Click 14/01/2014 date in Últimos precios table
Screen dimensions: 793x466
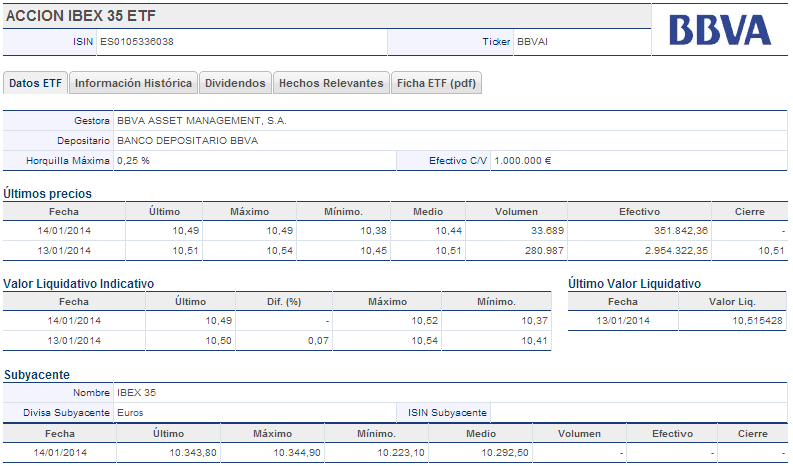[64, 231]
